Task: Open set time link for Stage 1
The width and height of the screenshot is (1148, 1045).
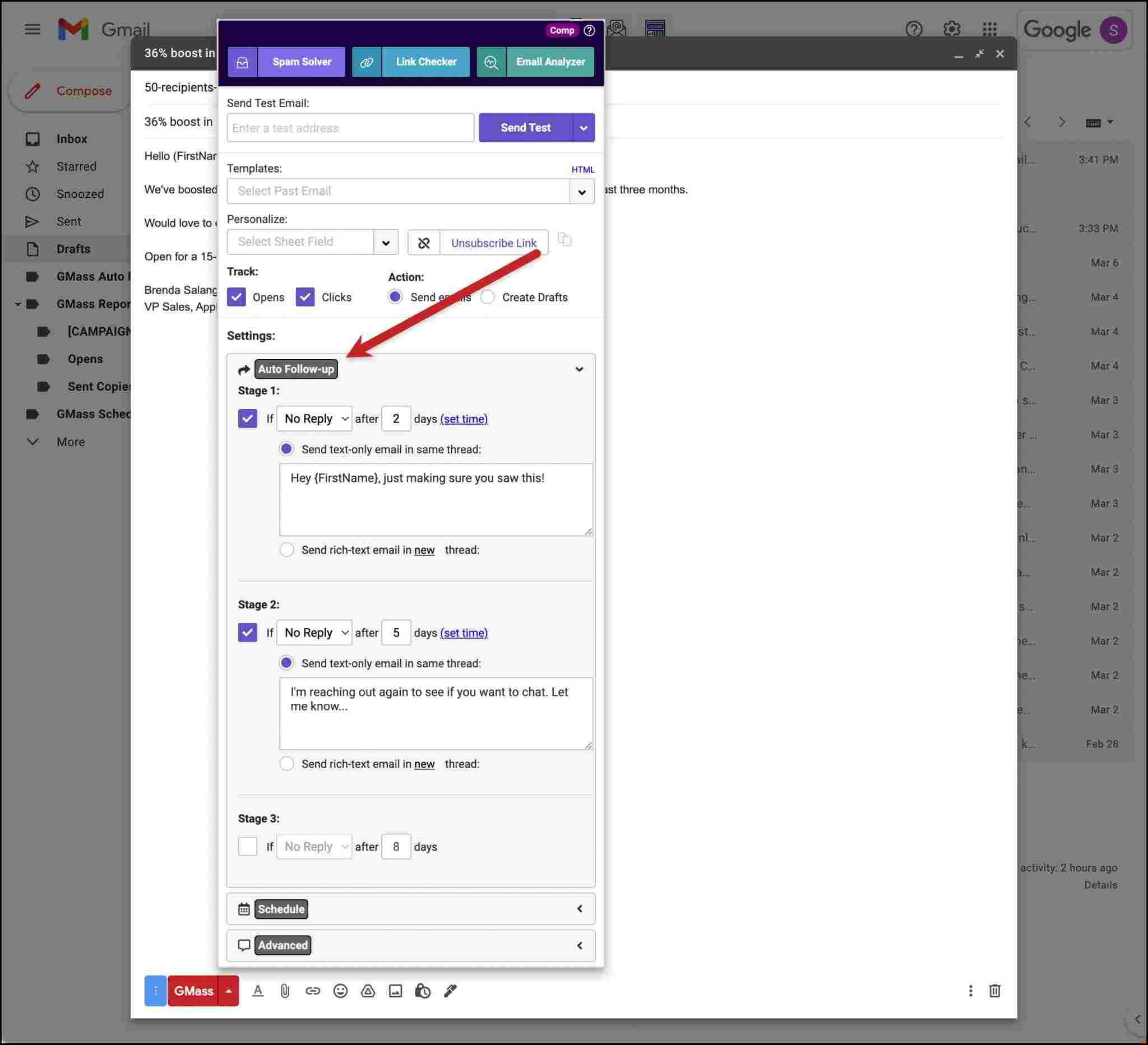Action: pyautogui.click(x=464, y=419)
